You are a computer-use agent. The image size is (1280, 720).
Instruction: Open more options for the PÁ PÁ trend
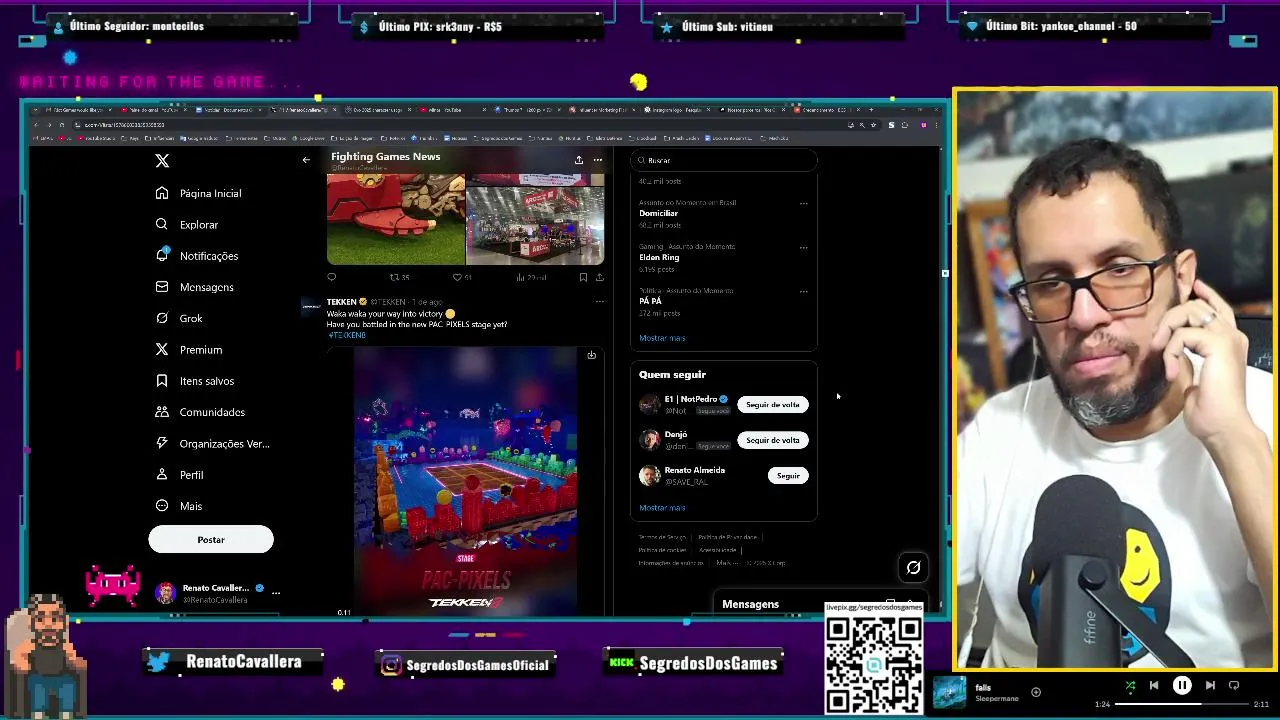coord(803,292)
